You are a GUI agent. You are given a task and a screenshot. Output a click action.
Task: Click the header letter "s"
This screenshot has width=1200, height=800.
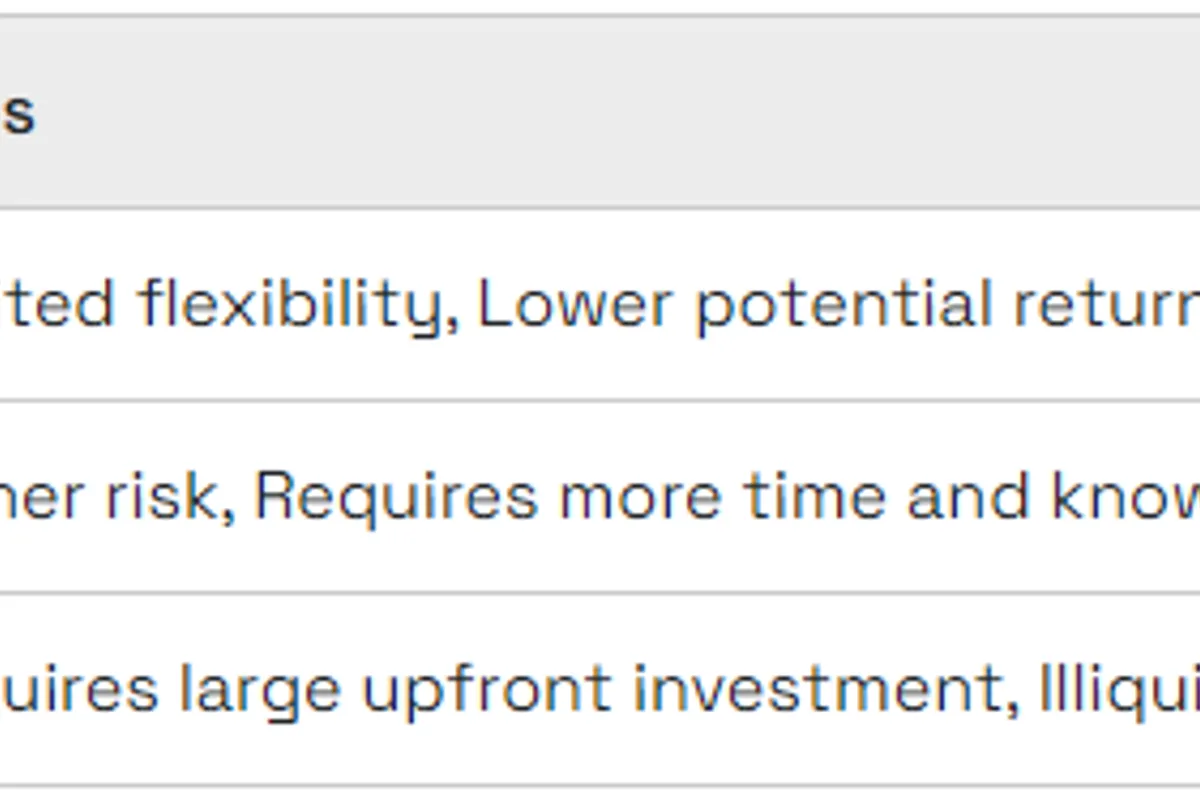click(18, 115)
